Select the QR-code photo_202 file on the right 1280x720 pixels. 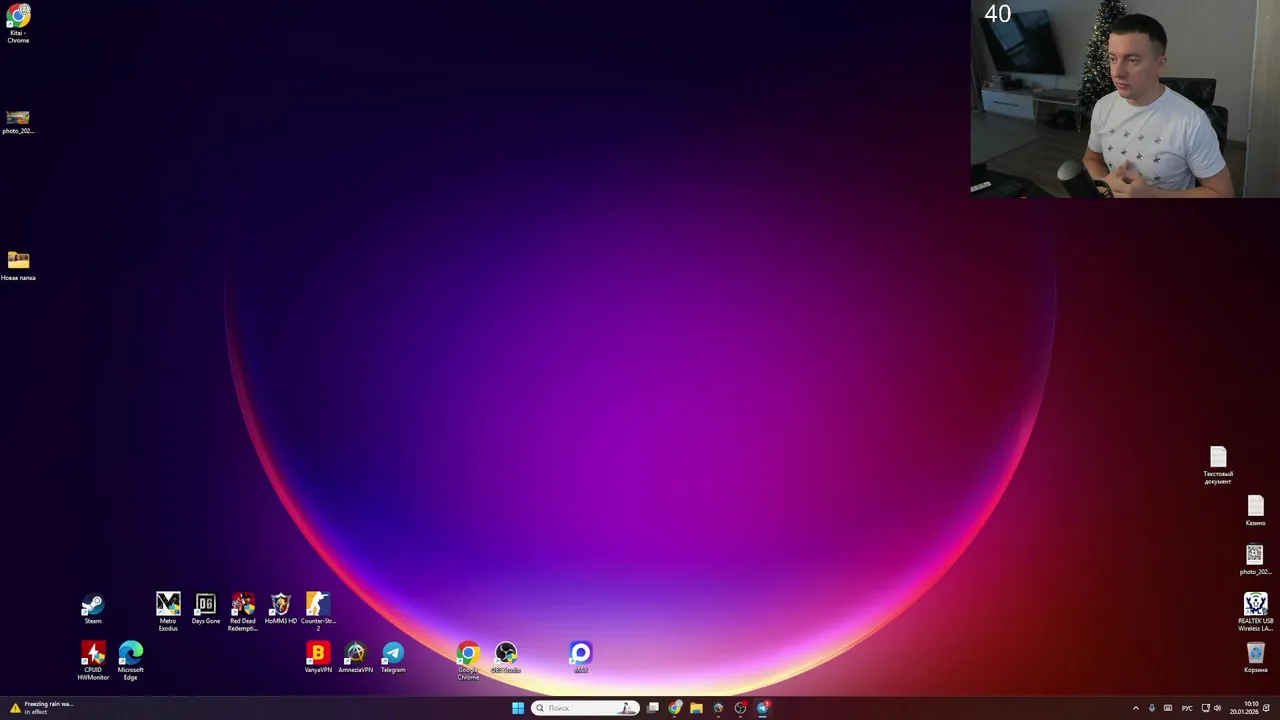click(1255, 560)
